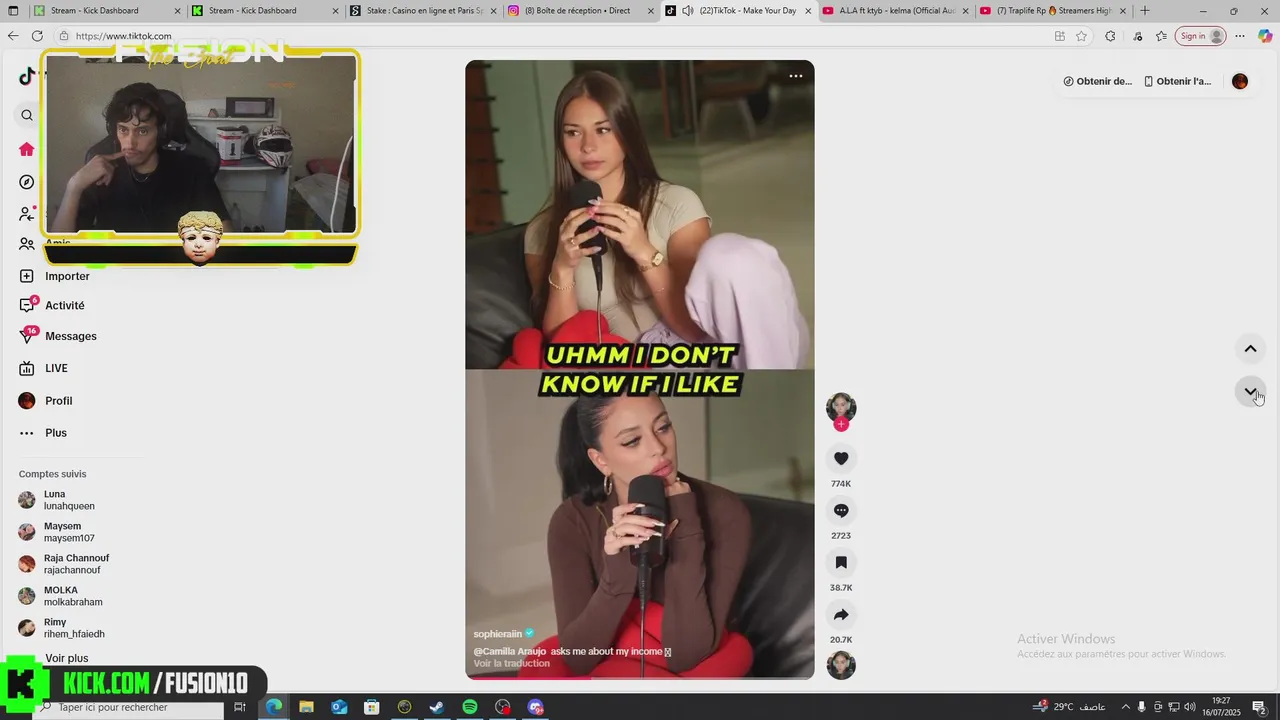Open Rimy rihem_hfaiedh followed account
The height and width of the screenshot is (720, 1280).
[62, 628]
